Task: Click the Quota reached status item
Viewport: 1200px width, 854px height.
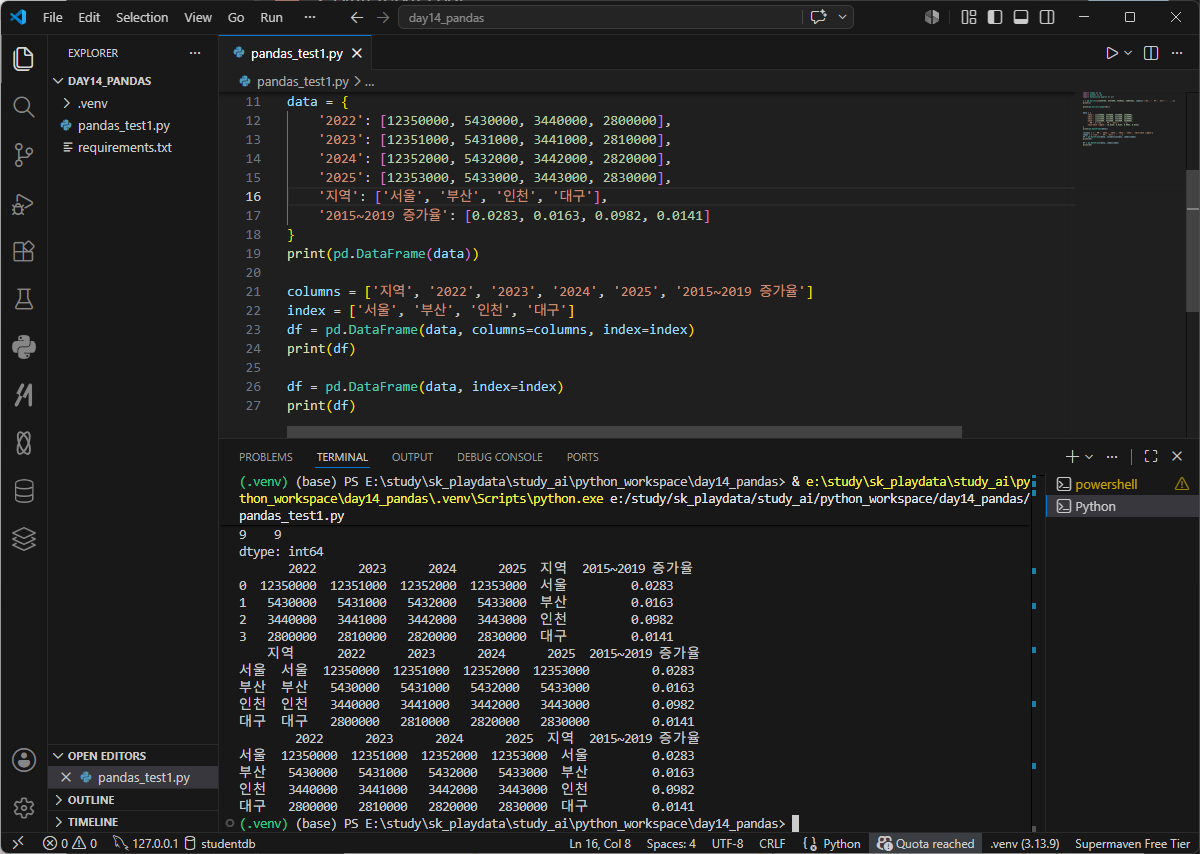Action: coord(925,844)
